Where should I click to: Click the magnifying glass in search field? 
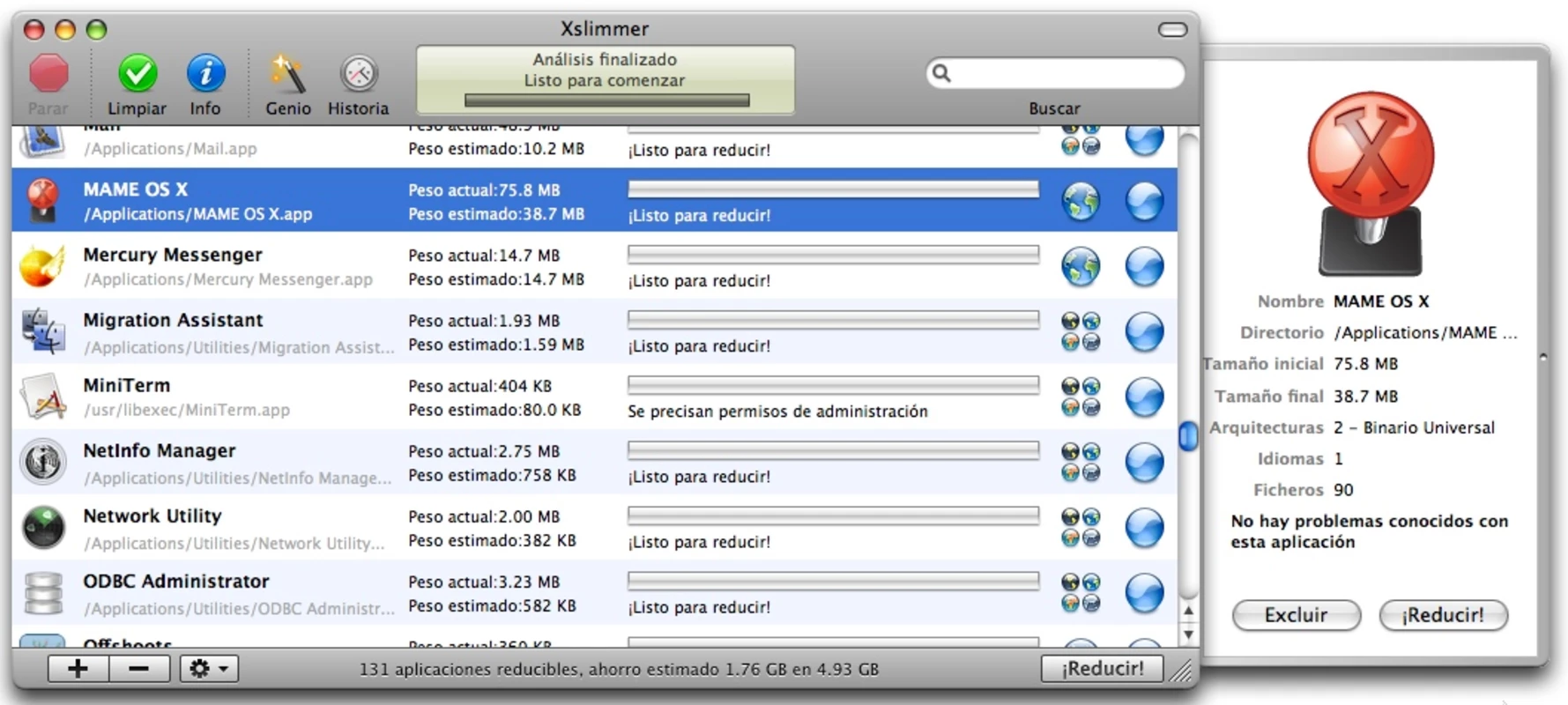coord(941,73)
